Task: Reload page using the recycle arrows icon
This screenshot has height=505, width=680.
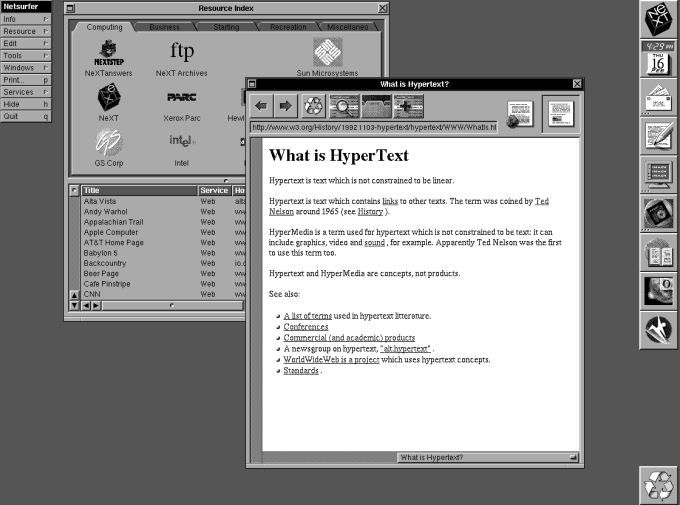Action: pyautogui.click(x=313, y=106)
